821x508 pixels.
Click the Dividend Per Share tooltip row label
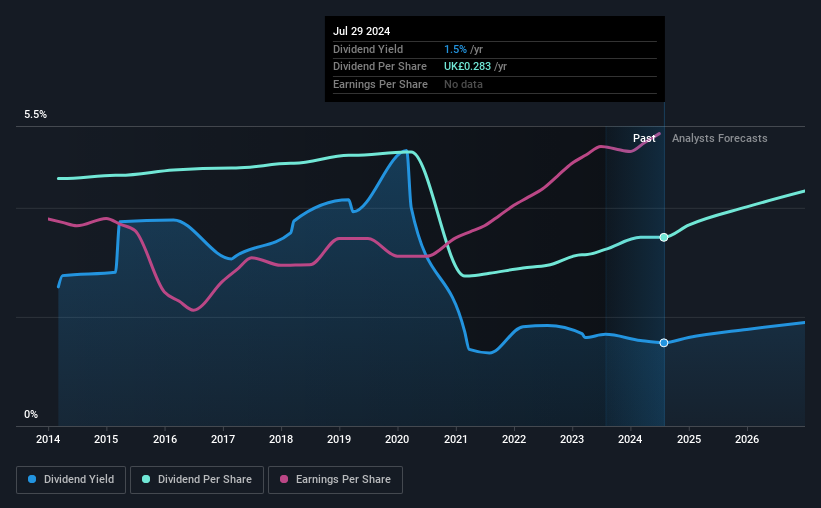tap(380, 67)
